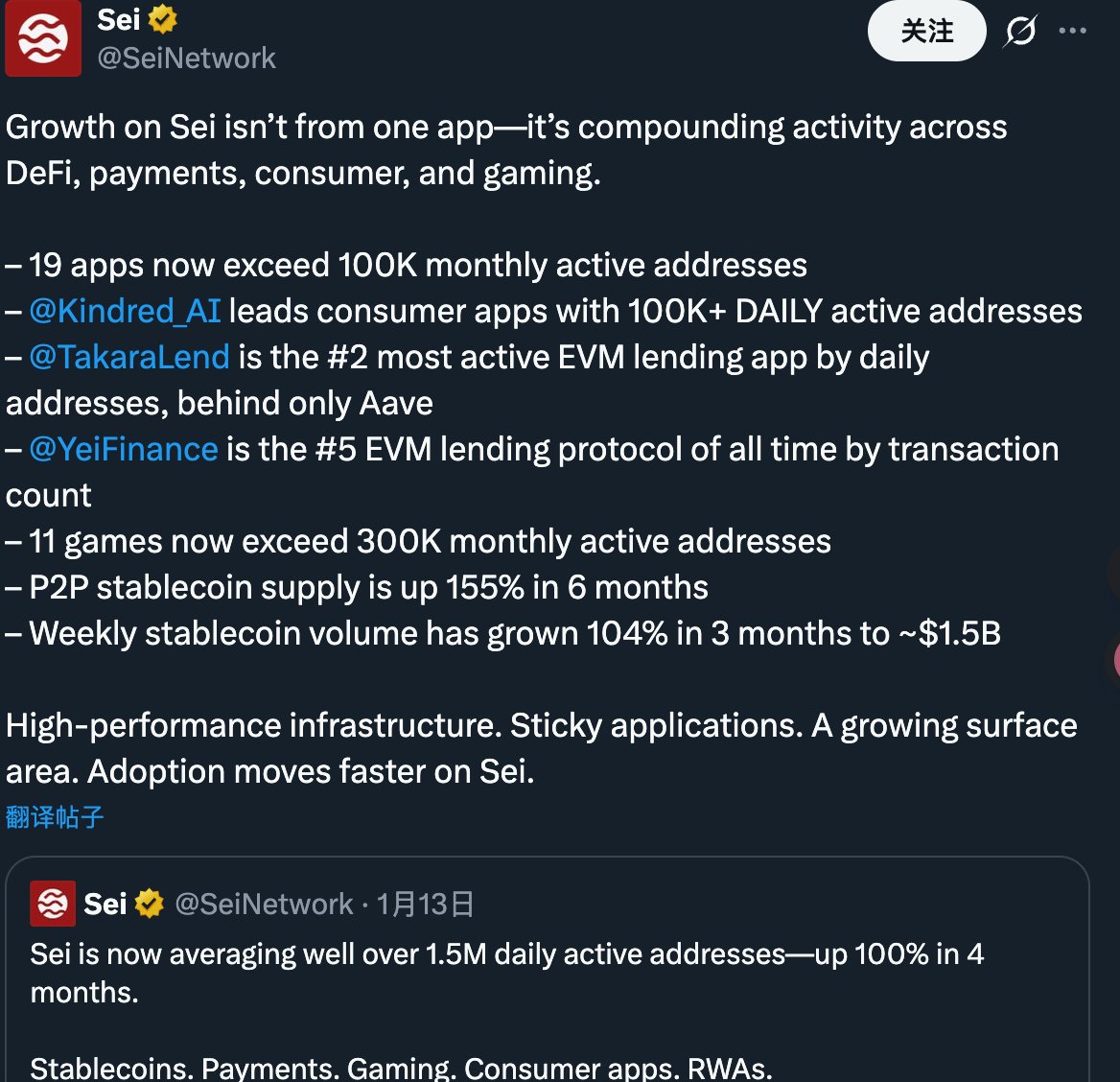Click the Sei profile avatar in the post header
The image size is (1120, 1082).
(43, 38)
